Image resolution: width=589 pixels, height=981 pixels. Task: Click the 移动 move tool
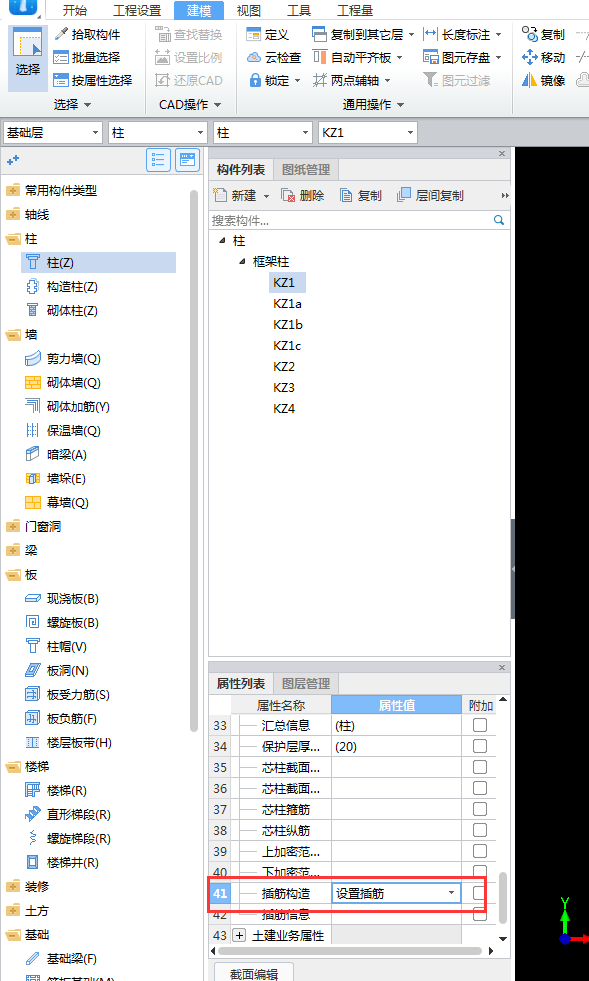coord(543,58)
